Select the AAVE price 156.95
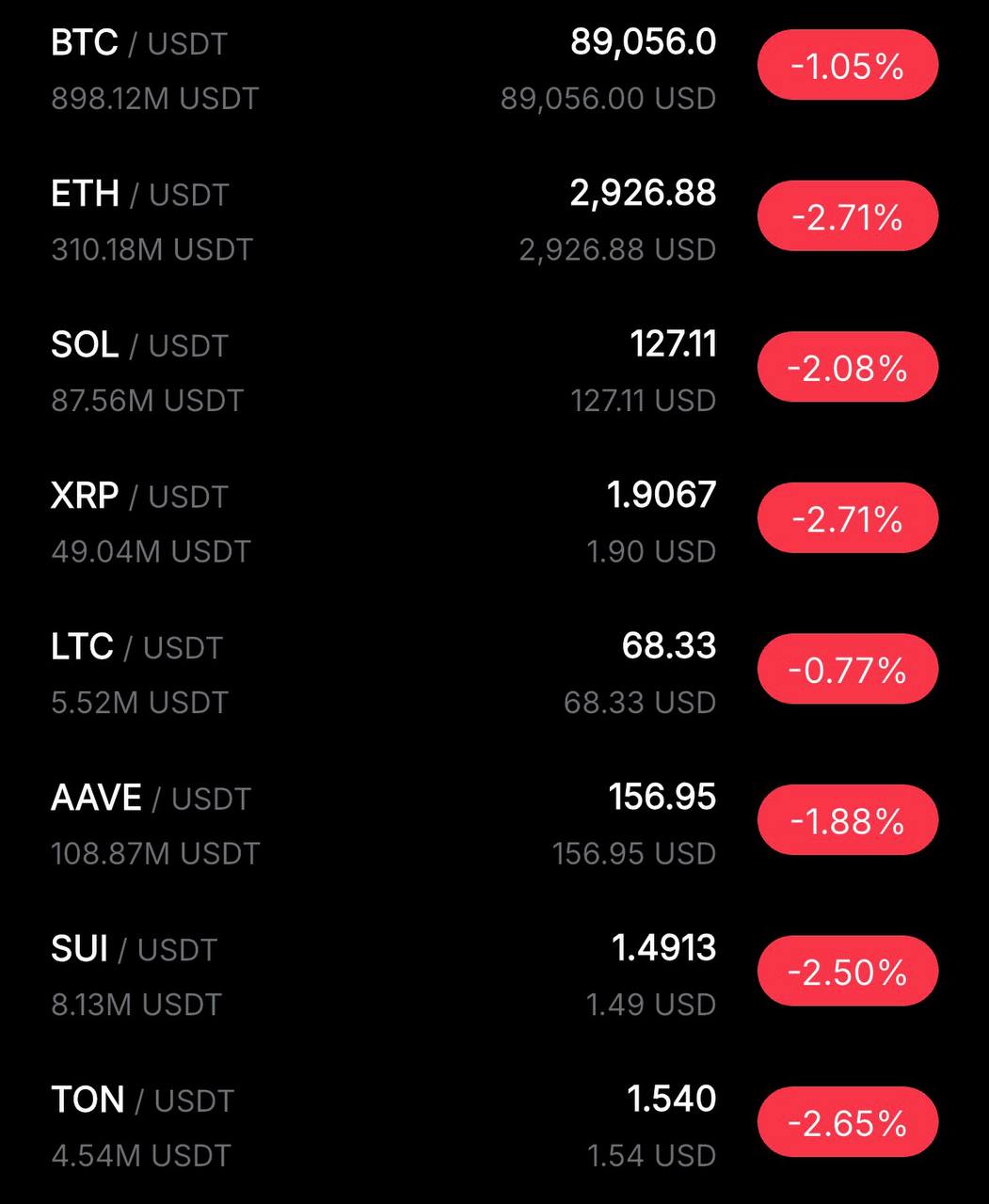The height and width of the screenshot is (1204, 989). click(662, 797)
